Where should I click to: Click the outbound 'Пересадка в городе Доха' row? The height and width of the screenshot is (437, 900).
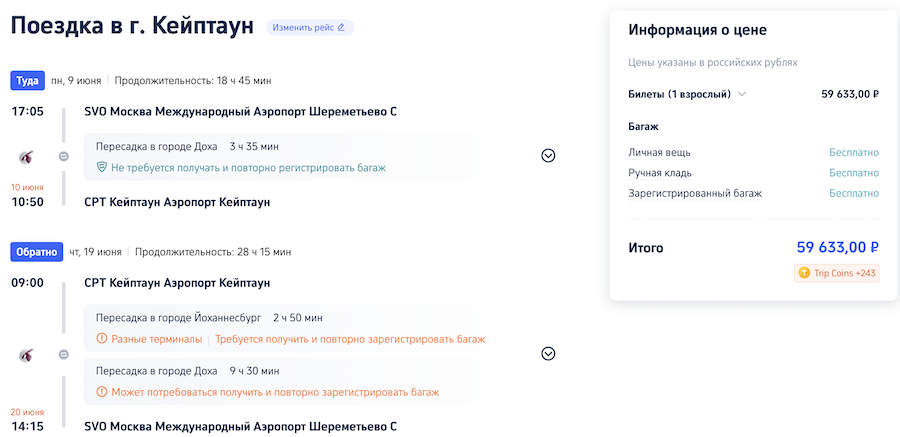[x=156, y=147]
